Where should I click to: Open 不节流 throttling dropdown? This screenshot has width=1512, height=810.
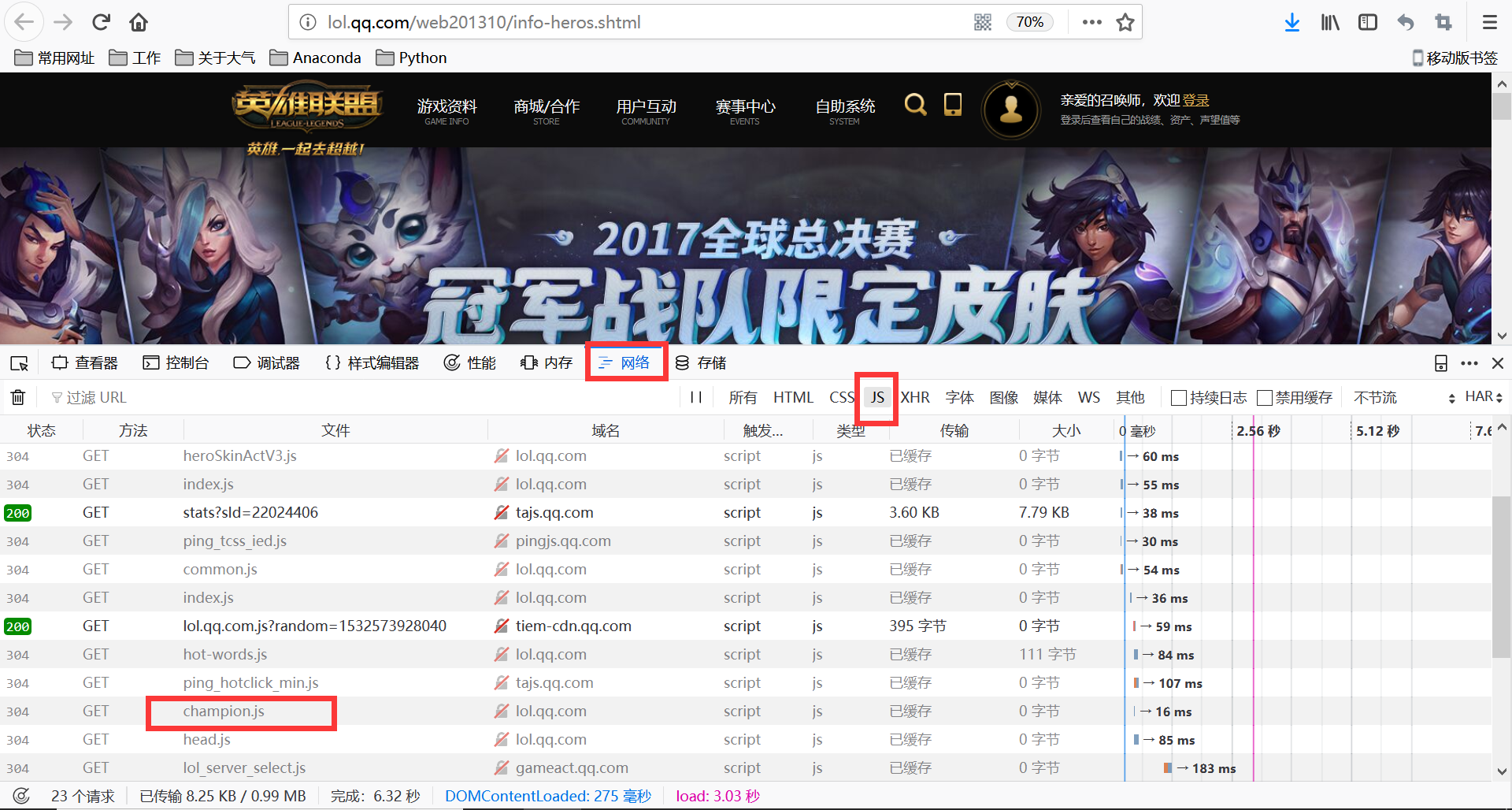pyautogui.click(x=1404, y=397)
